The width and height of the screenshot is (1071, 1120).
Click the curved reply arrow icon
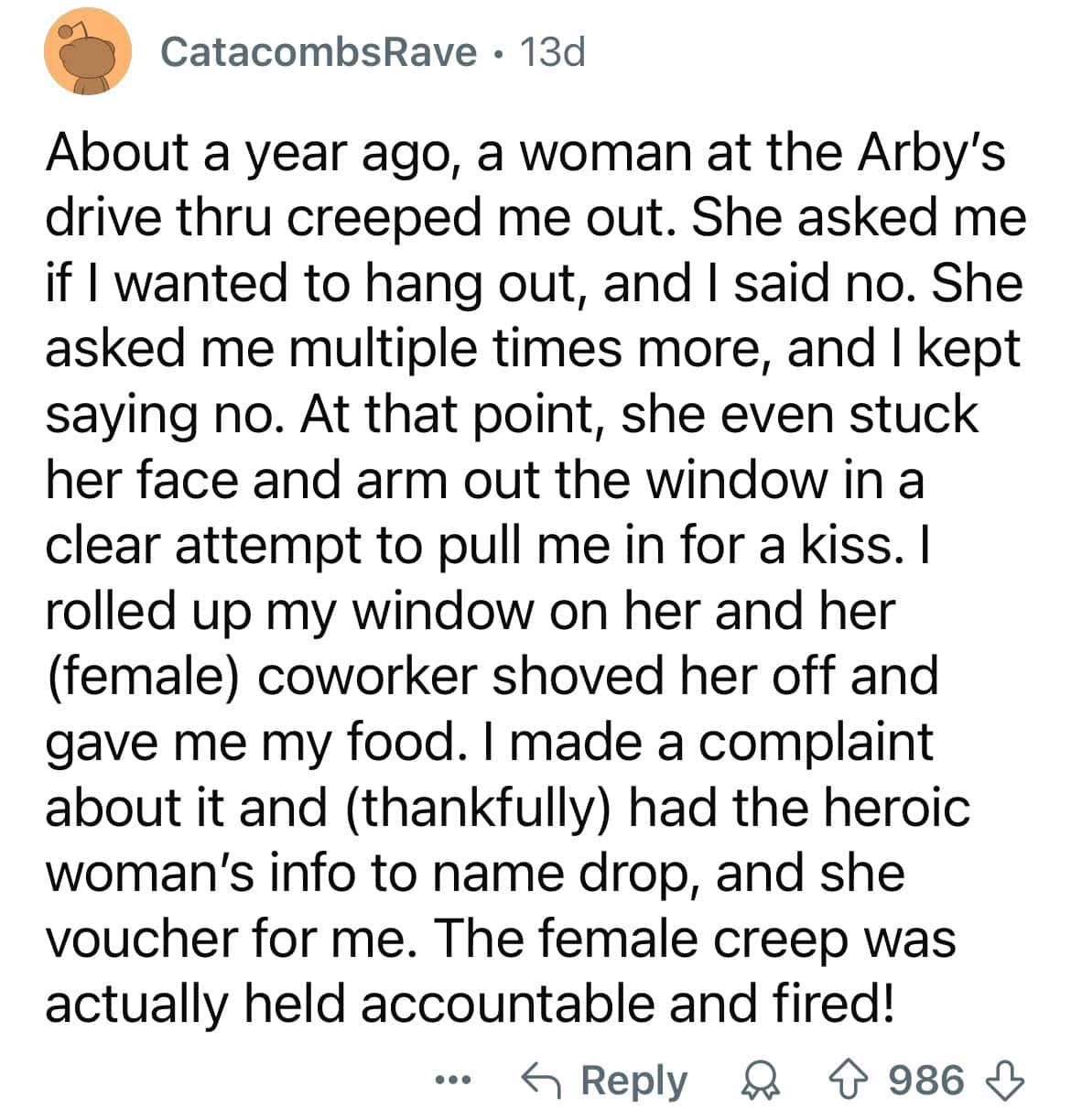[540, 1081]
